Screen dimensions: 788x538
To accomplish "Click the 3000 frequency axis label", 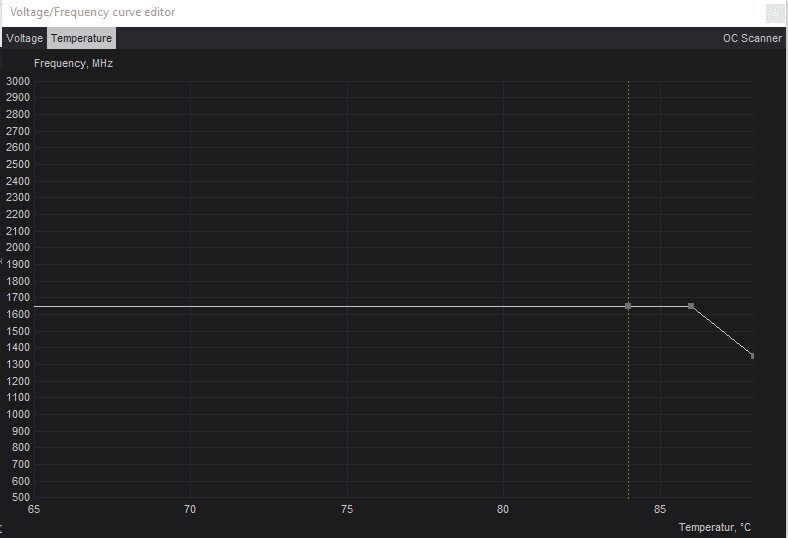I will (18, 81).
